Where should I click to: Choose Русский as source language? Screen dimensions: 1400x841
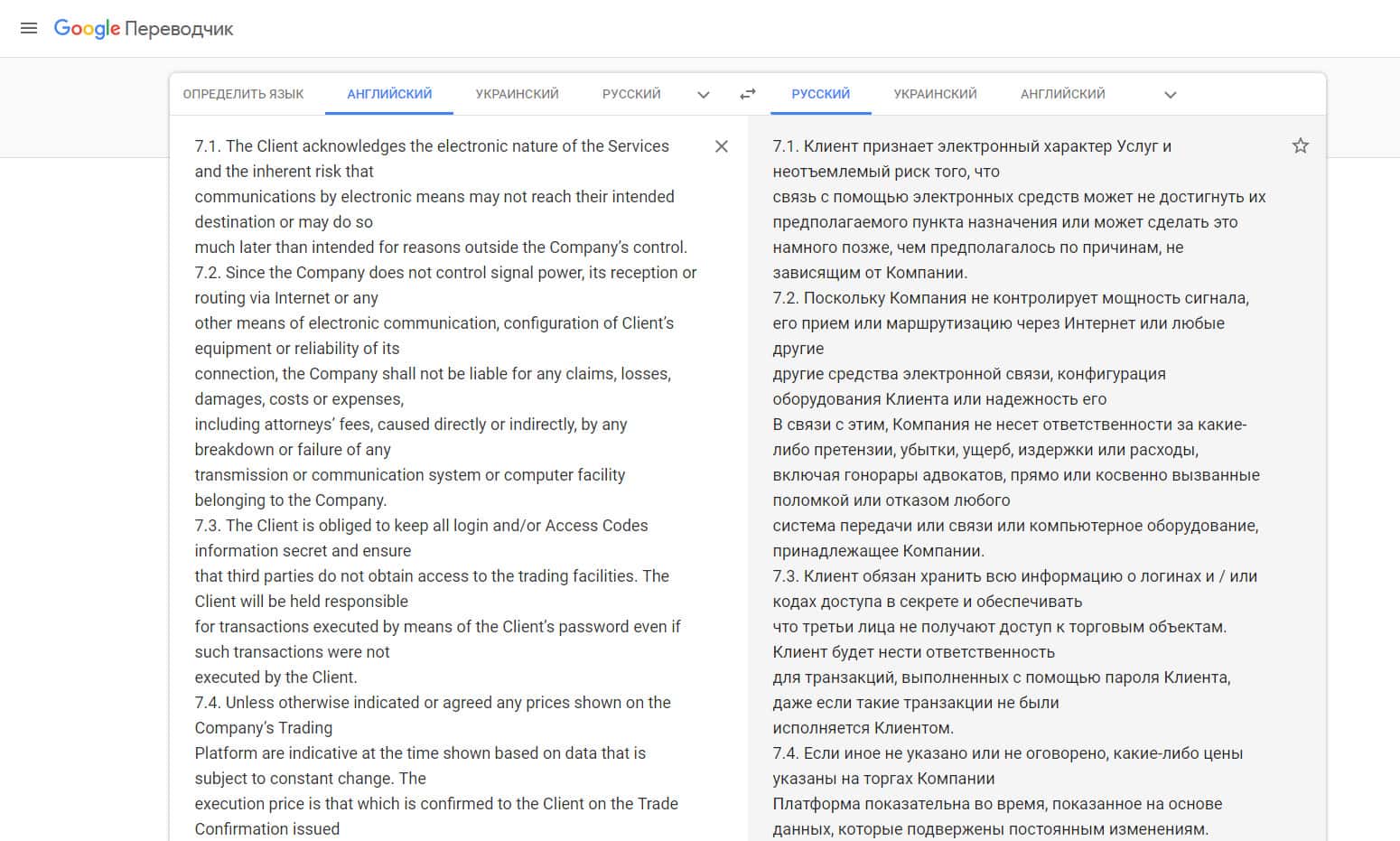click(631, 94)
